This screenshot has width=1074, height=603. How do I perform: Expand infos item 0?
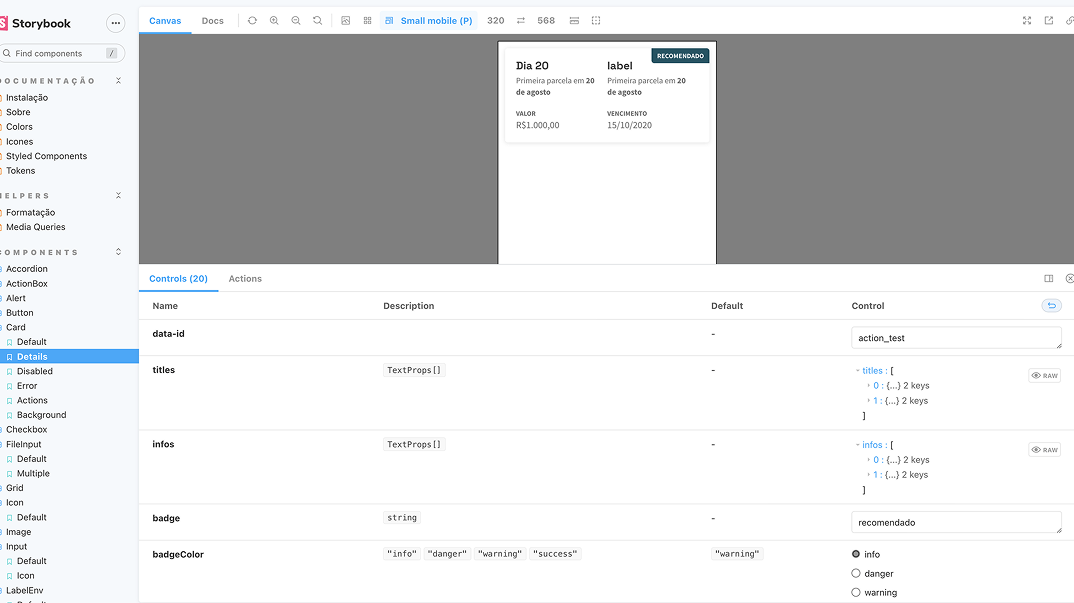coord(869,460)
